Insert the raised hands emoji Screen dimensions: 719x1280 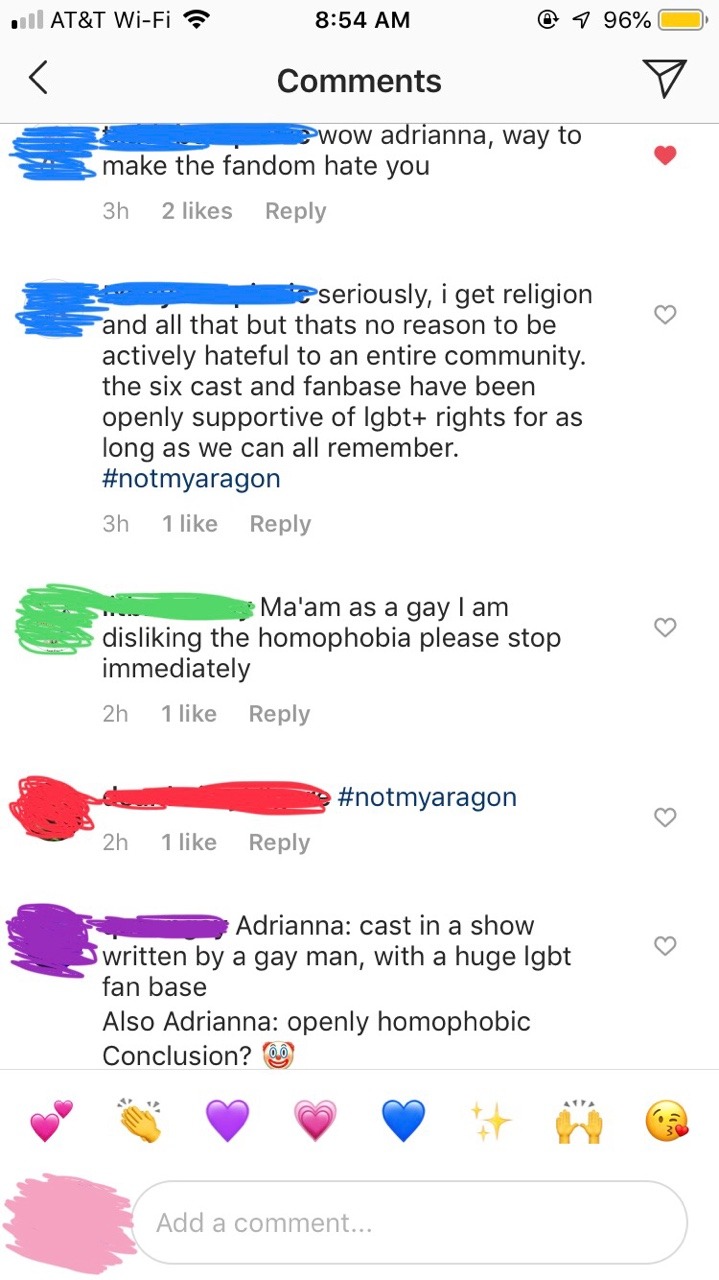coord(579,1121)
